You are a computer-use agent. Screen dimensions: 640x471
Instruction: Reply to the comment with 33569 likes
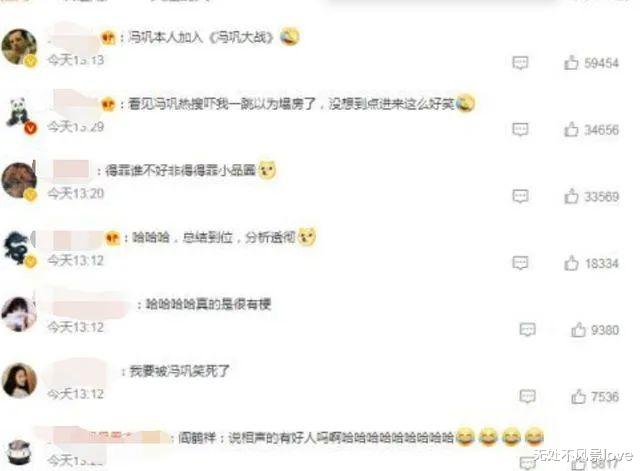click(x=520, y=197)
